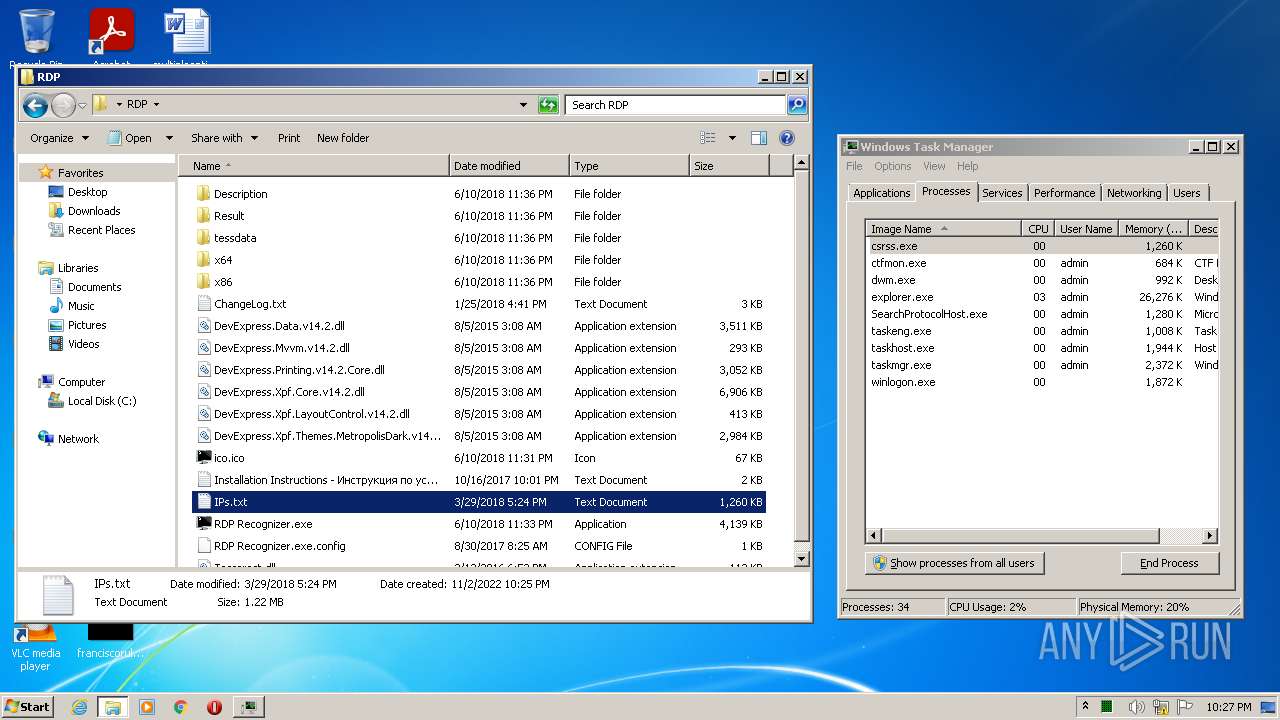Screen dimensions: 1280x720
Task: Expand recent pages dropdown arrow
Action: click(82, 104)
